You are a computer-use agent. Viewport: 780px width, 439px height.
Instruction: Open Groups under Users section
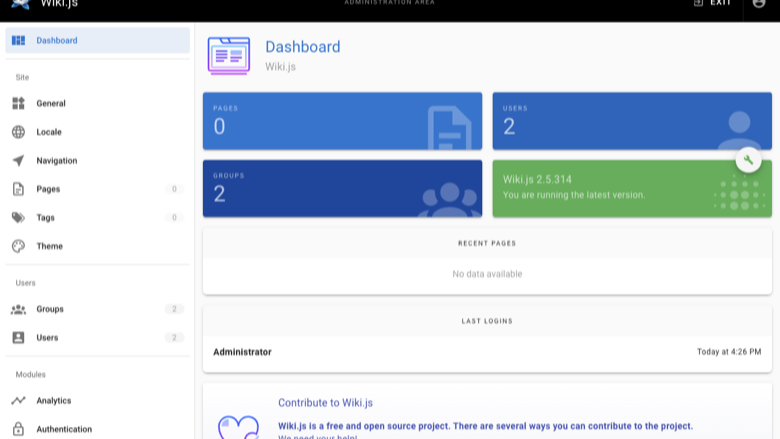[98, 309]
